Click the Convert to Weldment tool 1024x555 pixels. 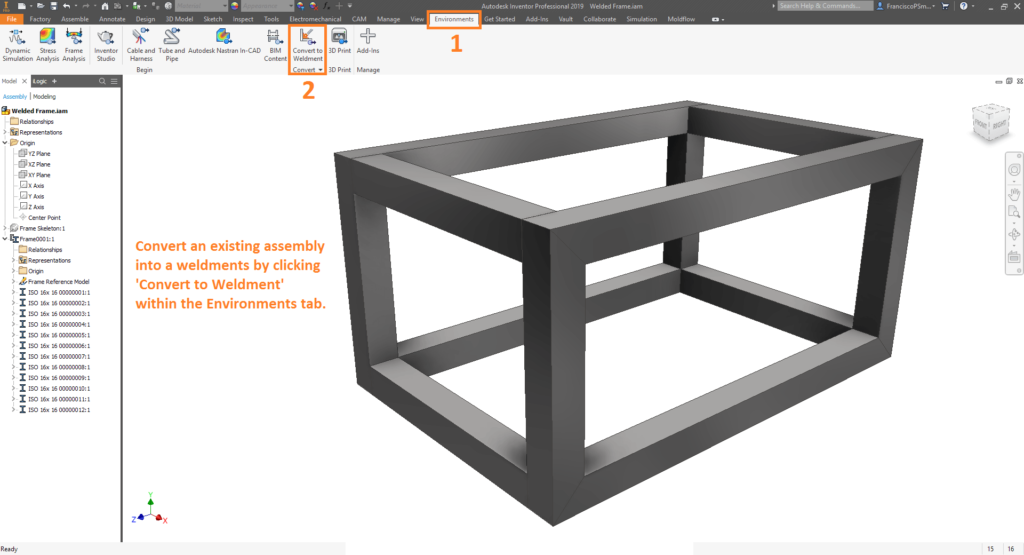[307, 45]
